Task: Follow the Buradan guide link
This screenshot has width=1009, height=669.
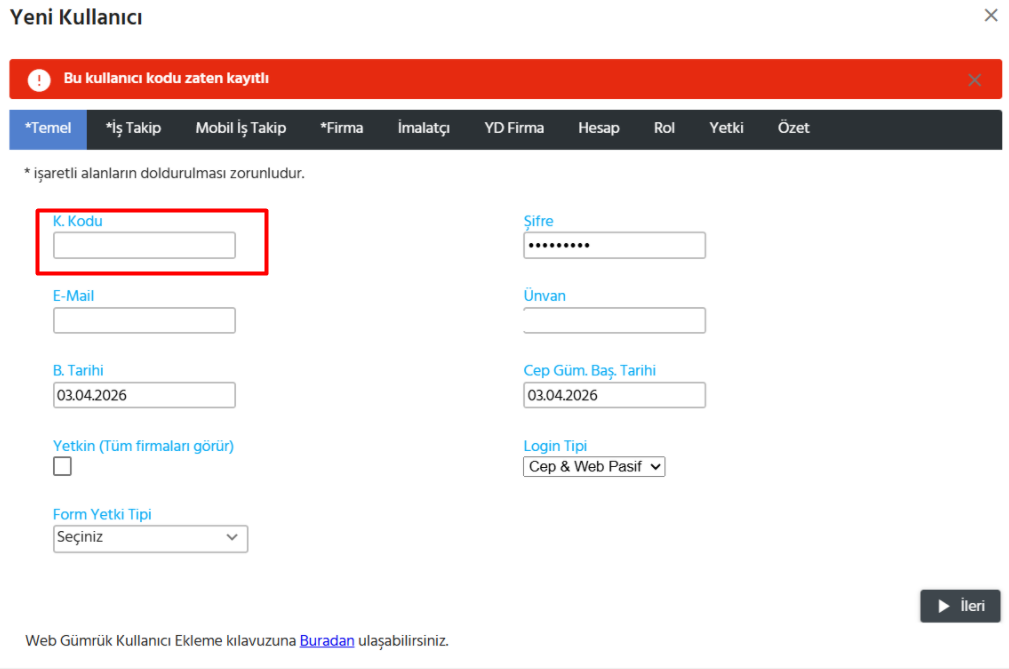Action: (x=327, y=640)
